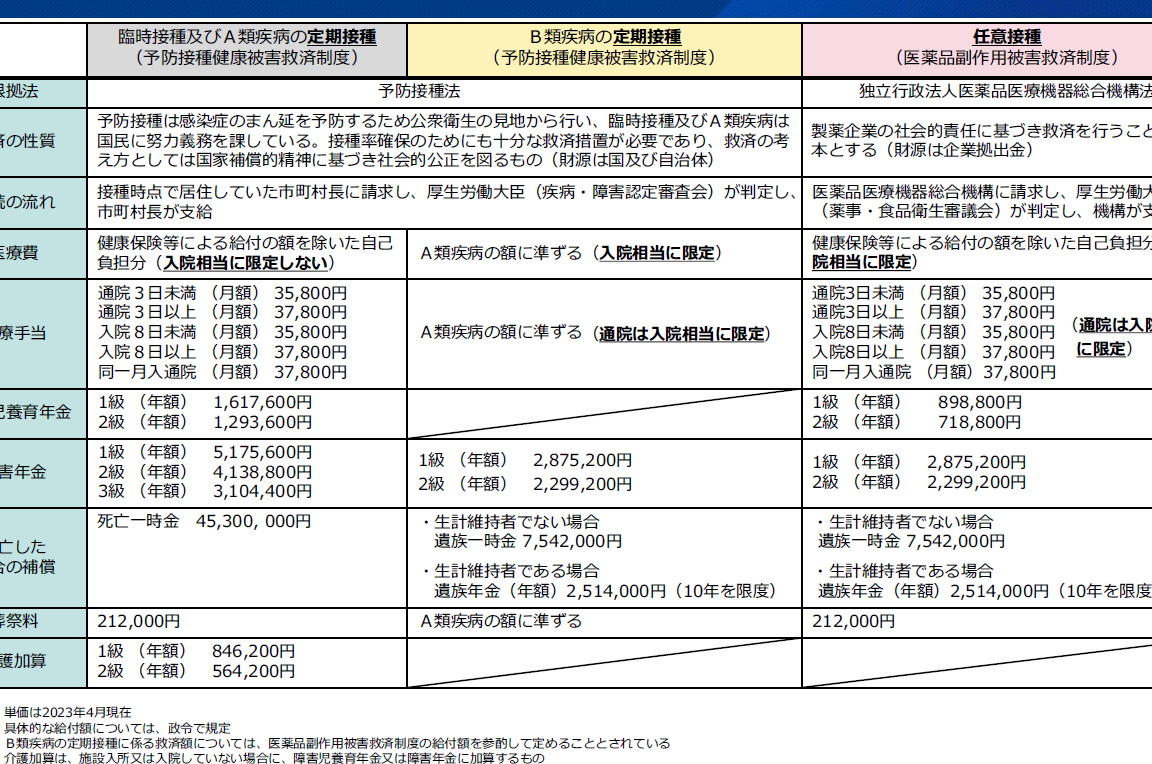Select '遺族年金(年額)2,514,000円' in the B類疾病 column
This screenshot has width=1152, height=764.
pos(550,591)
